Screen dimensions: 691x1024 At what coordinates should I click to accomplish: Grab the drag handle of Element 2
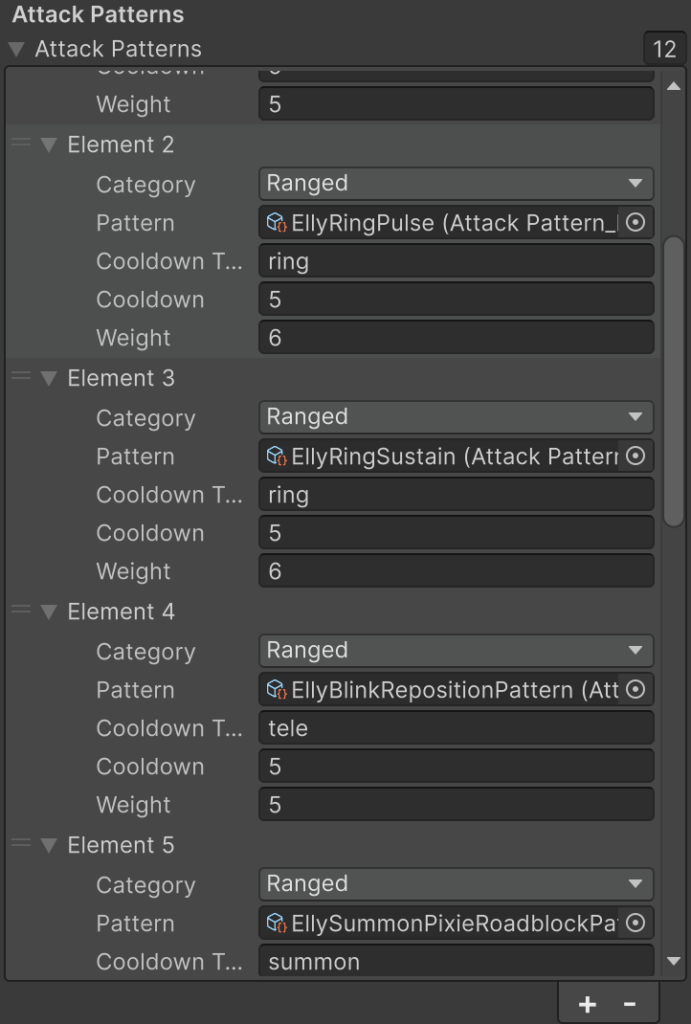(x=21, y=144)
